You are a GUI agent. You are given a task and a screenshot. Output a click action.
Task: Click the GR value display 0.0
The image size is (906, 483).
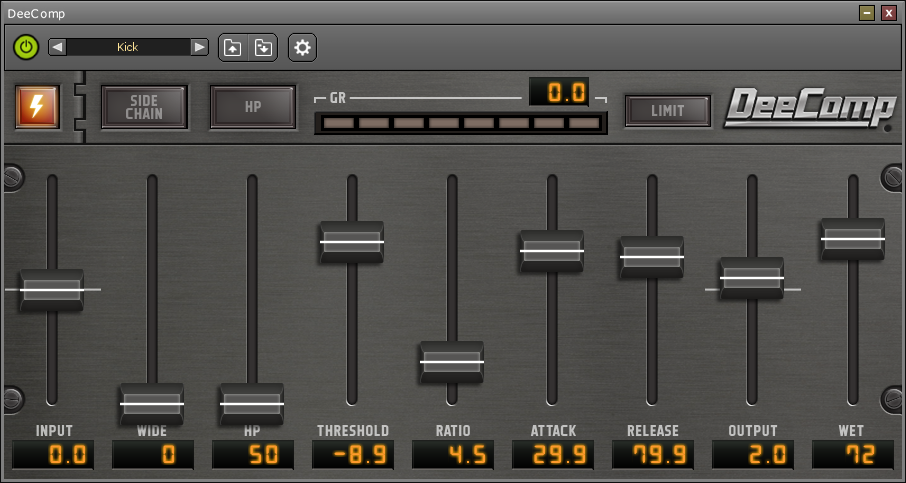pos(559,92)
